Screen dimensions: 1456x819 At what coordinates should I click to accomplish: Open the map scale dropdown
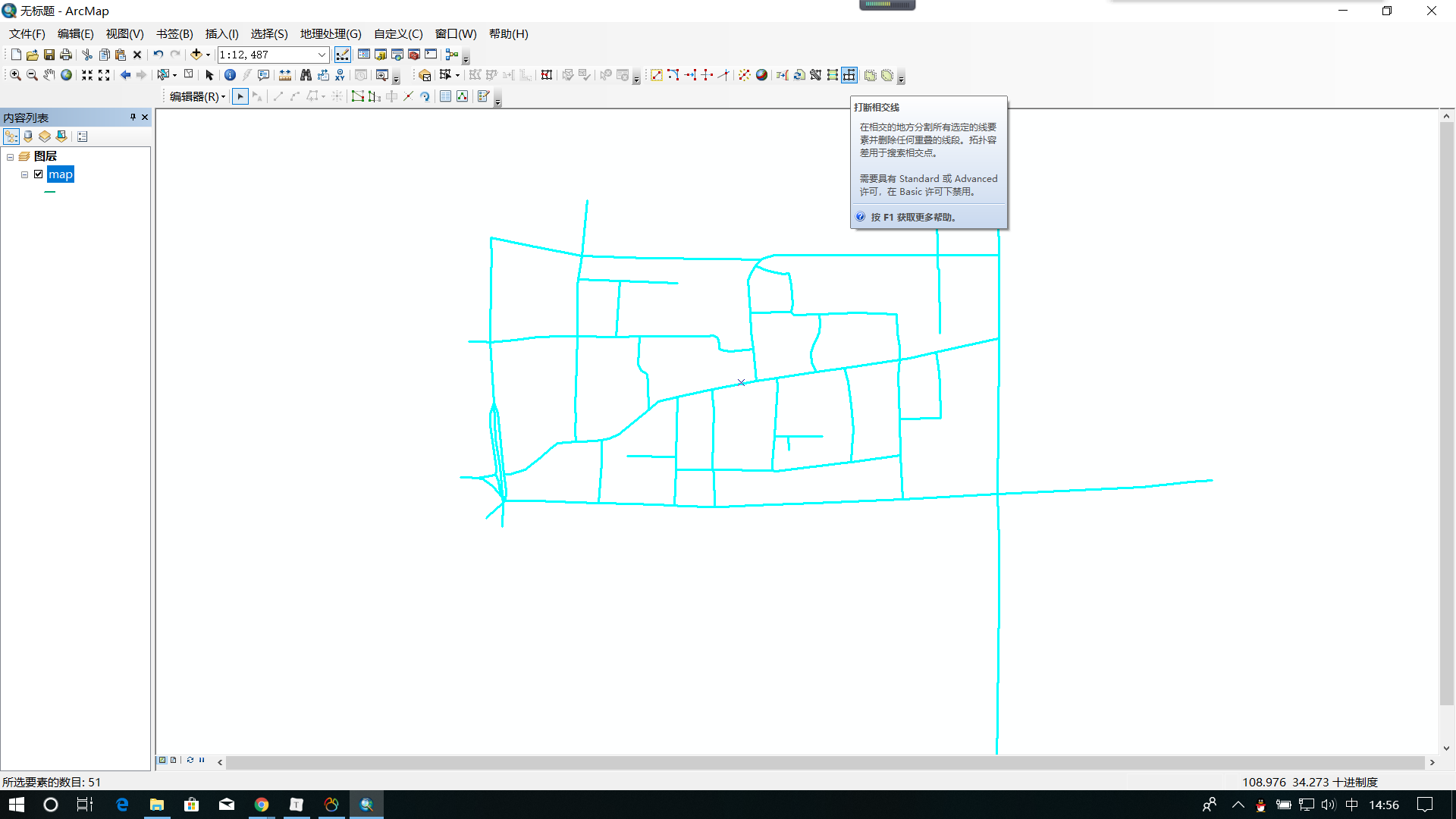pos(322,55)
